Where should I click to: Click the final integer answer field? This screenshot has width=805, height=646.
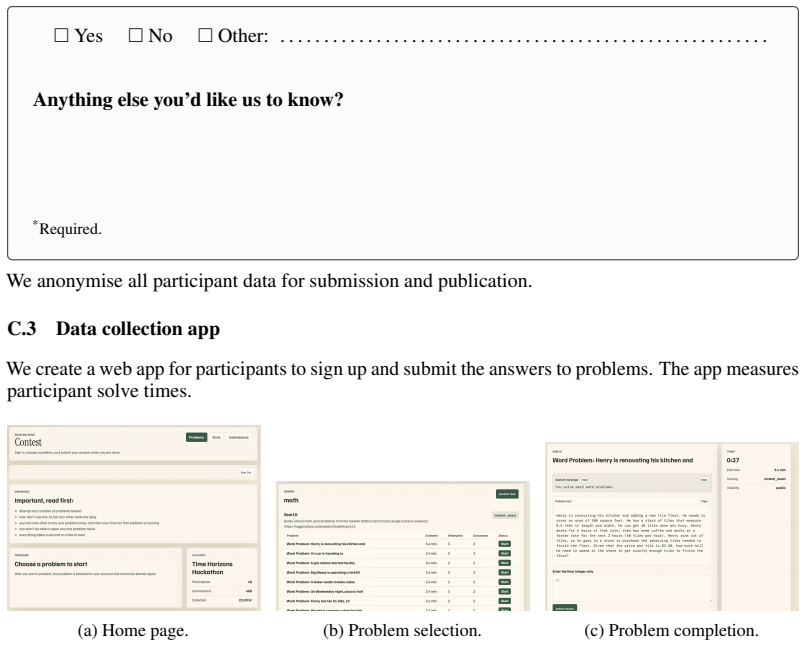point(632,588)
